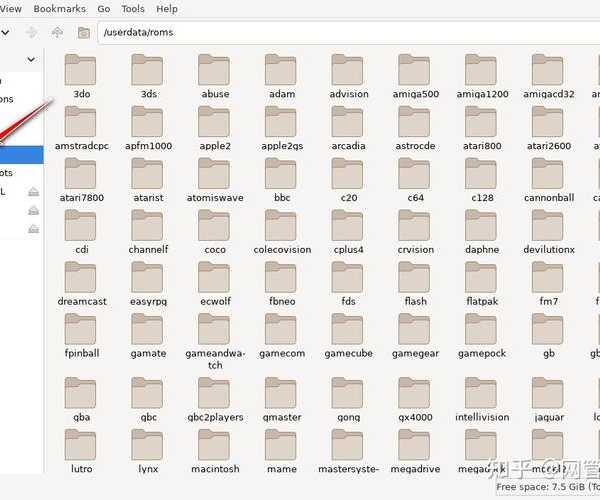The height and width of the screenshot is (500, 600).
Task: Select the 3ds folder
Action: pos(148,77)
